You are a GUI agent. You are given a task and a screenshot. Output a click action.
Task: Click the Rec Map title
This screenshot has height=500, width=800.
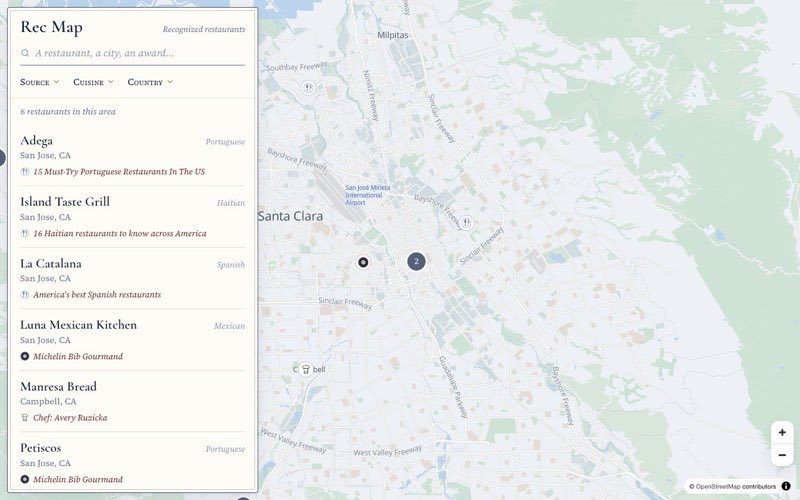[x=52, y=27]
